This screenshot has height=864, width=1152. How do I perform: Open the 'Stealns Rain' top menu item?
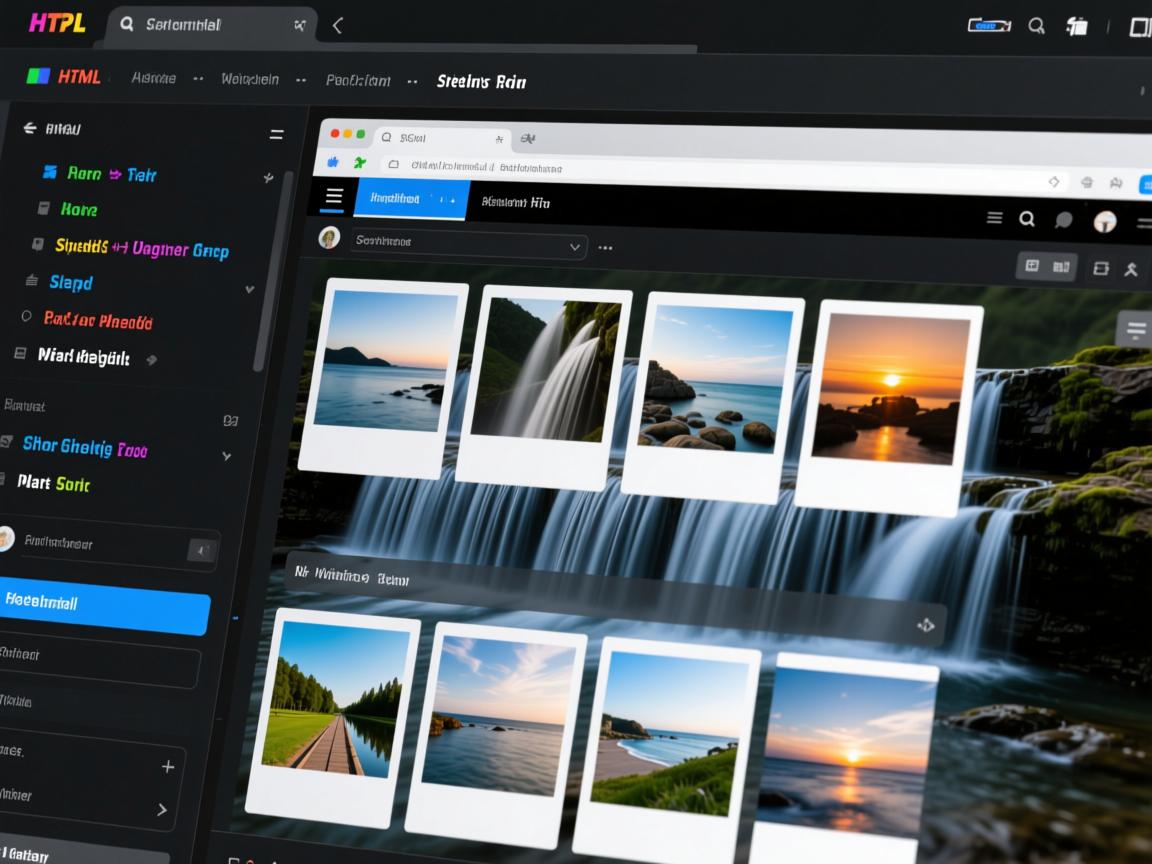481,81
